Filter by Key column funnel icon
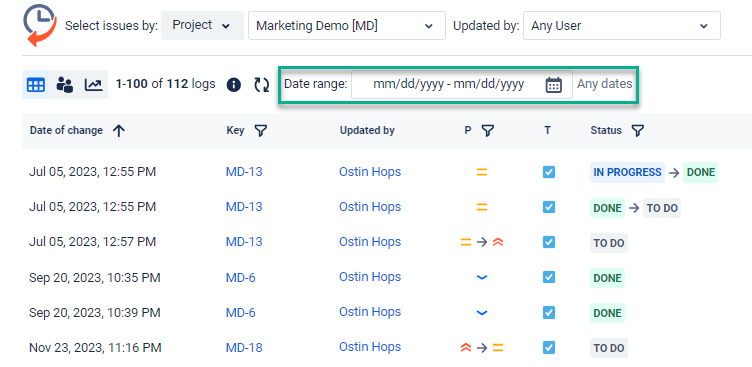Viewport: 752px width, 367px height. 260,130
